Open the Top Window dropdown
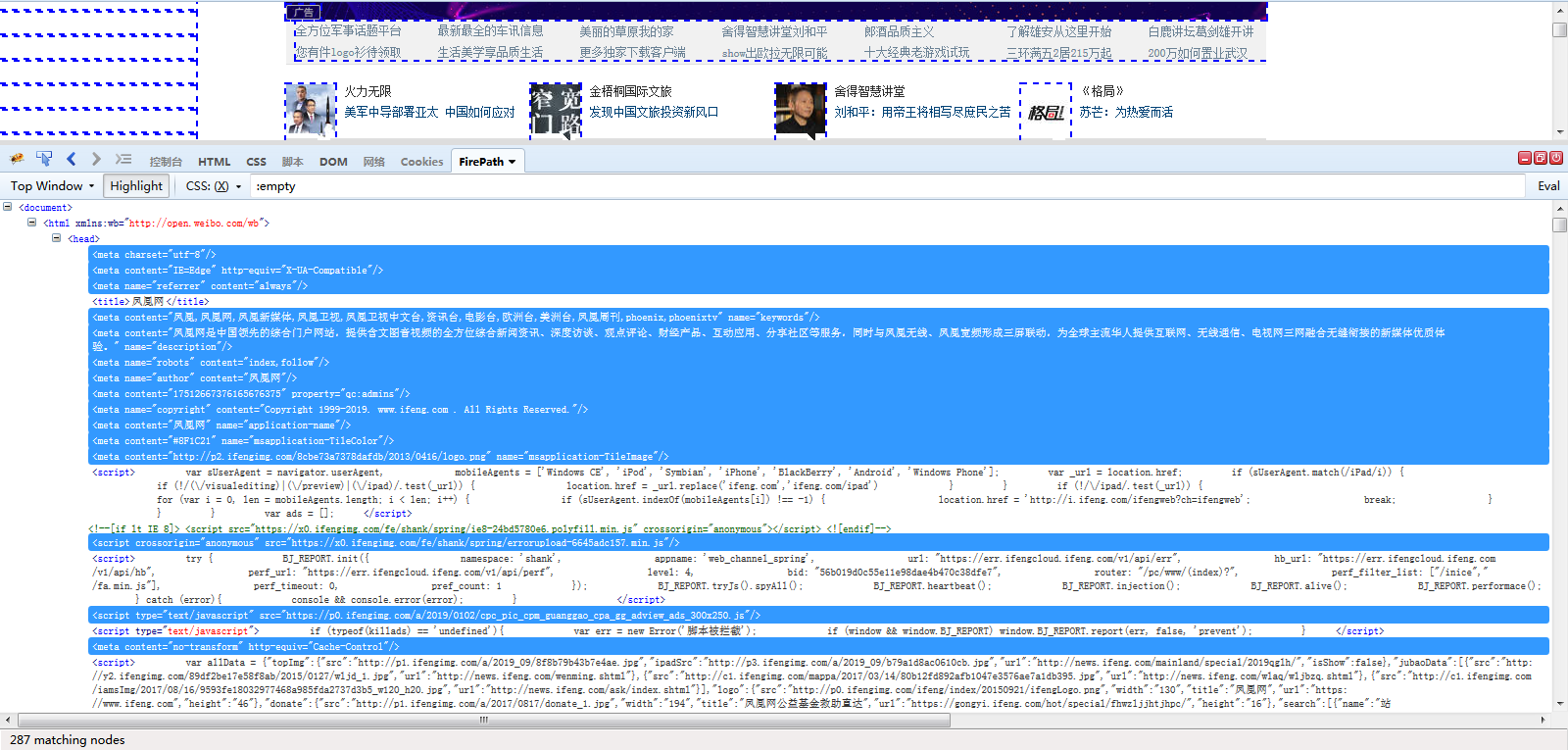This screenshot has height=750, width=1568. (52, 185)
